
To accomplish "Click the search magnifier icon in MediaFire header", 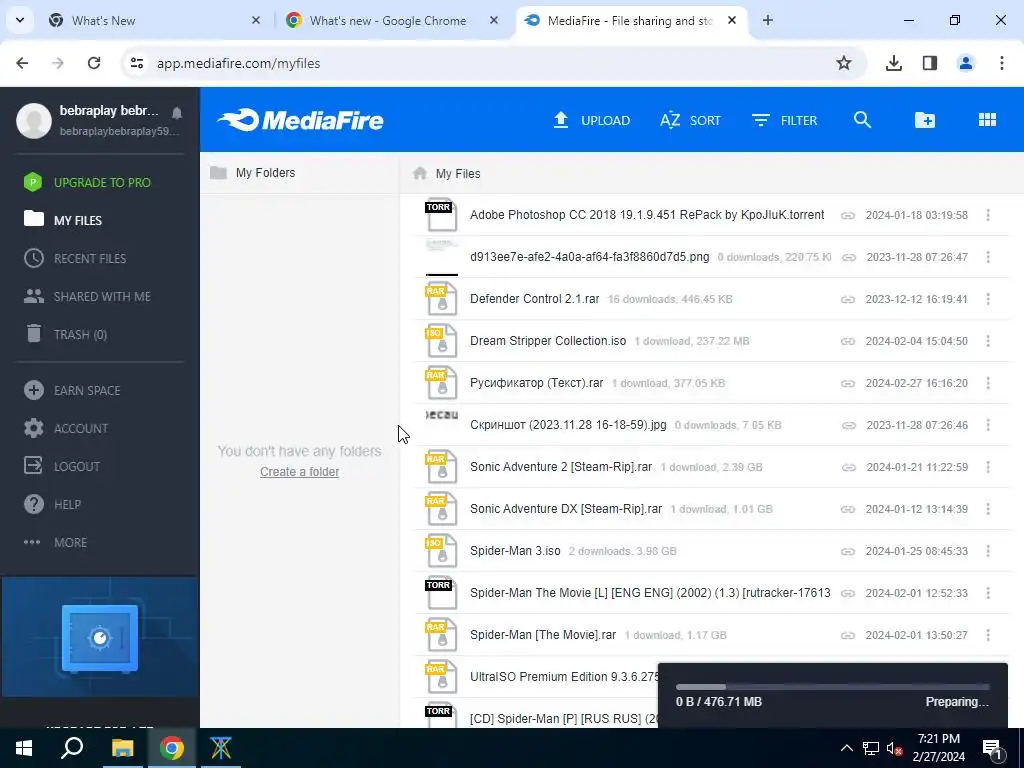I will click(x=862, y=120).
